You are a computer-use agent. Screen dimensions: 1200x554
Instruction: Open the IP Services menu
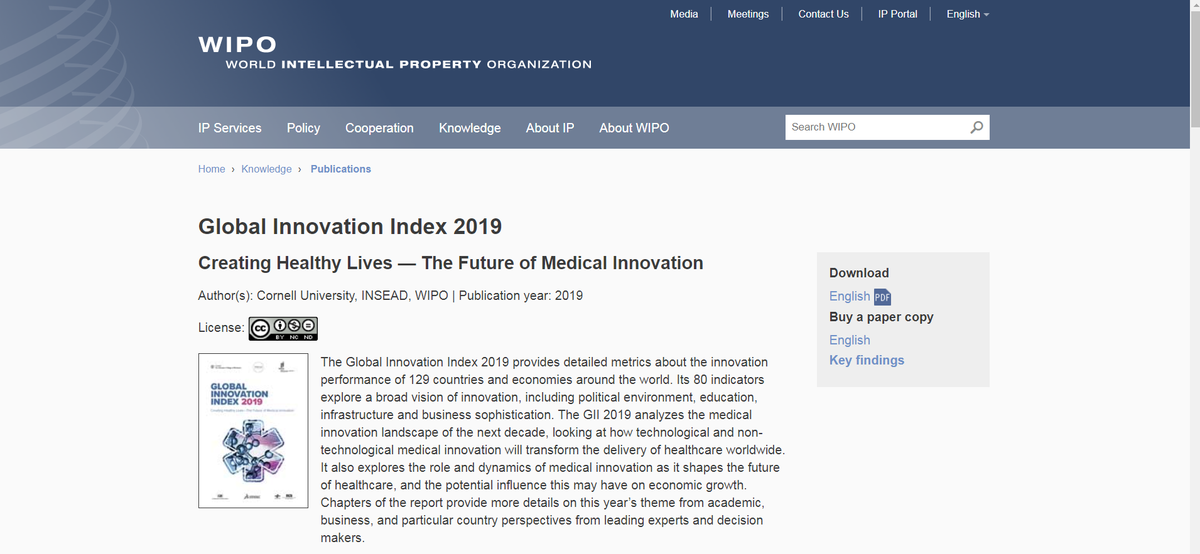coord(230,128)
